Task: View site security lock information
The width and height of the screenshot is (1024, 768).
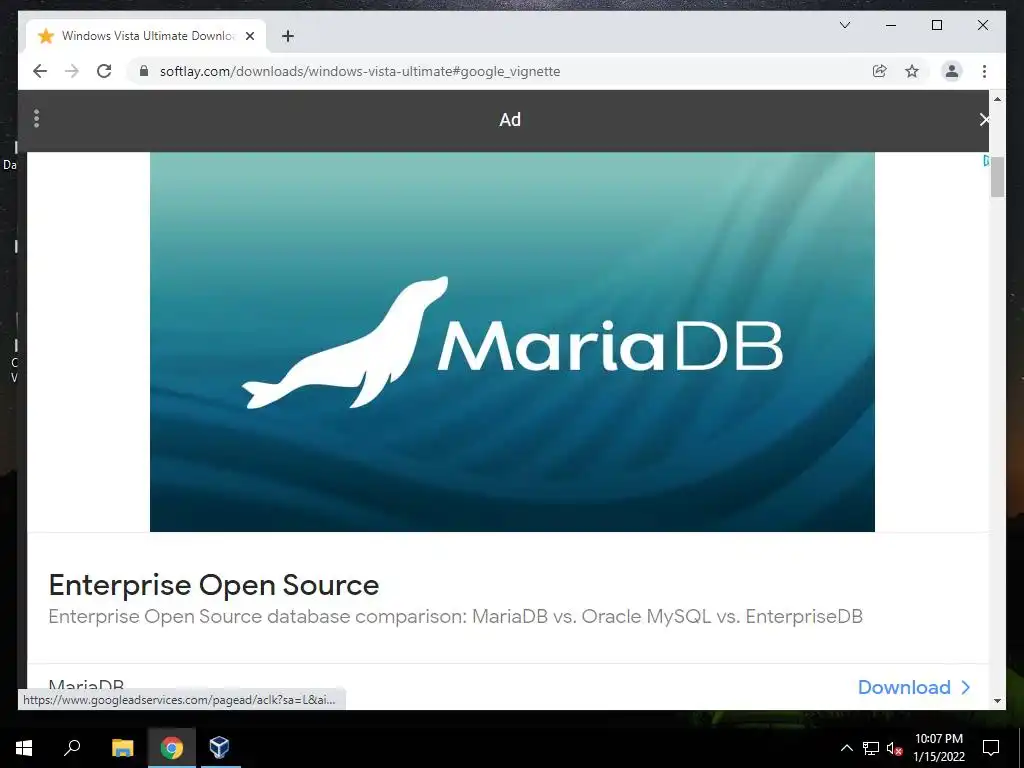Action: (x=144, y=71)
